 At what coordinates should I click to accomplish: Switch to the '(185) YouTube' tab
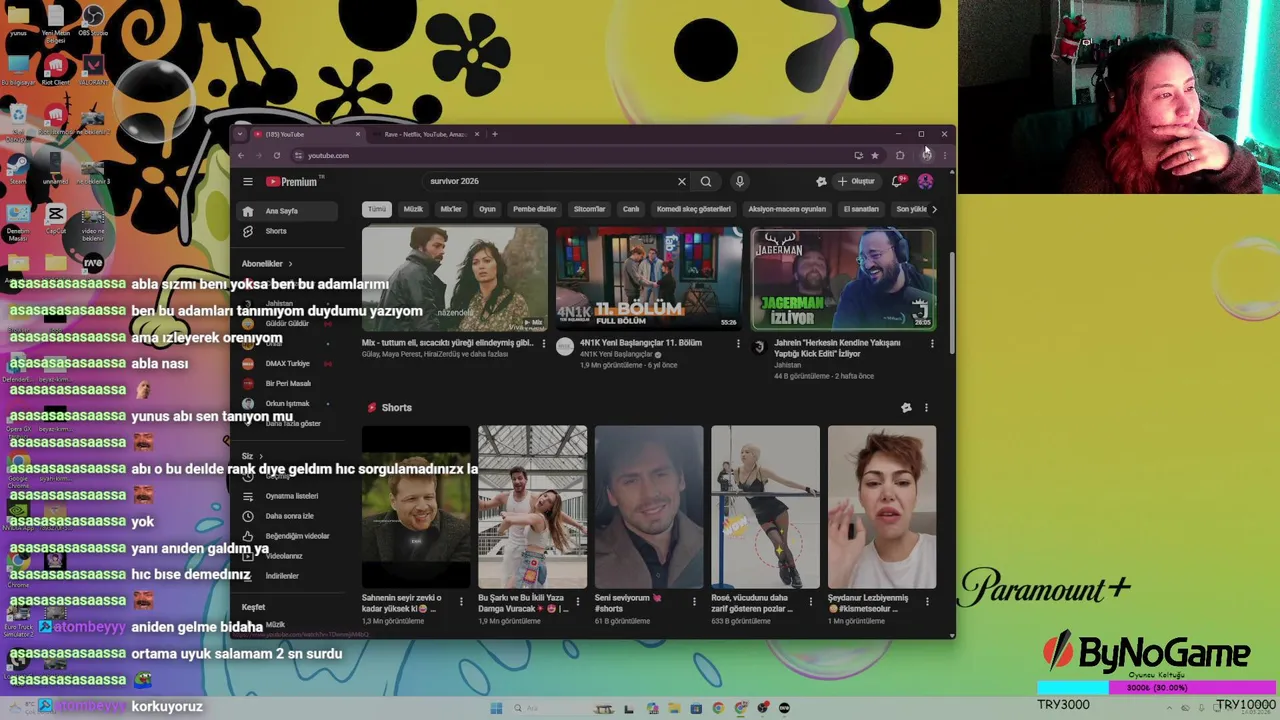[306, 134]
